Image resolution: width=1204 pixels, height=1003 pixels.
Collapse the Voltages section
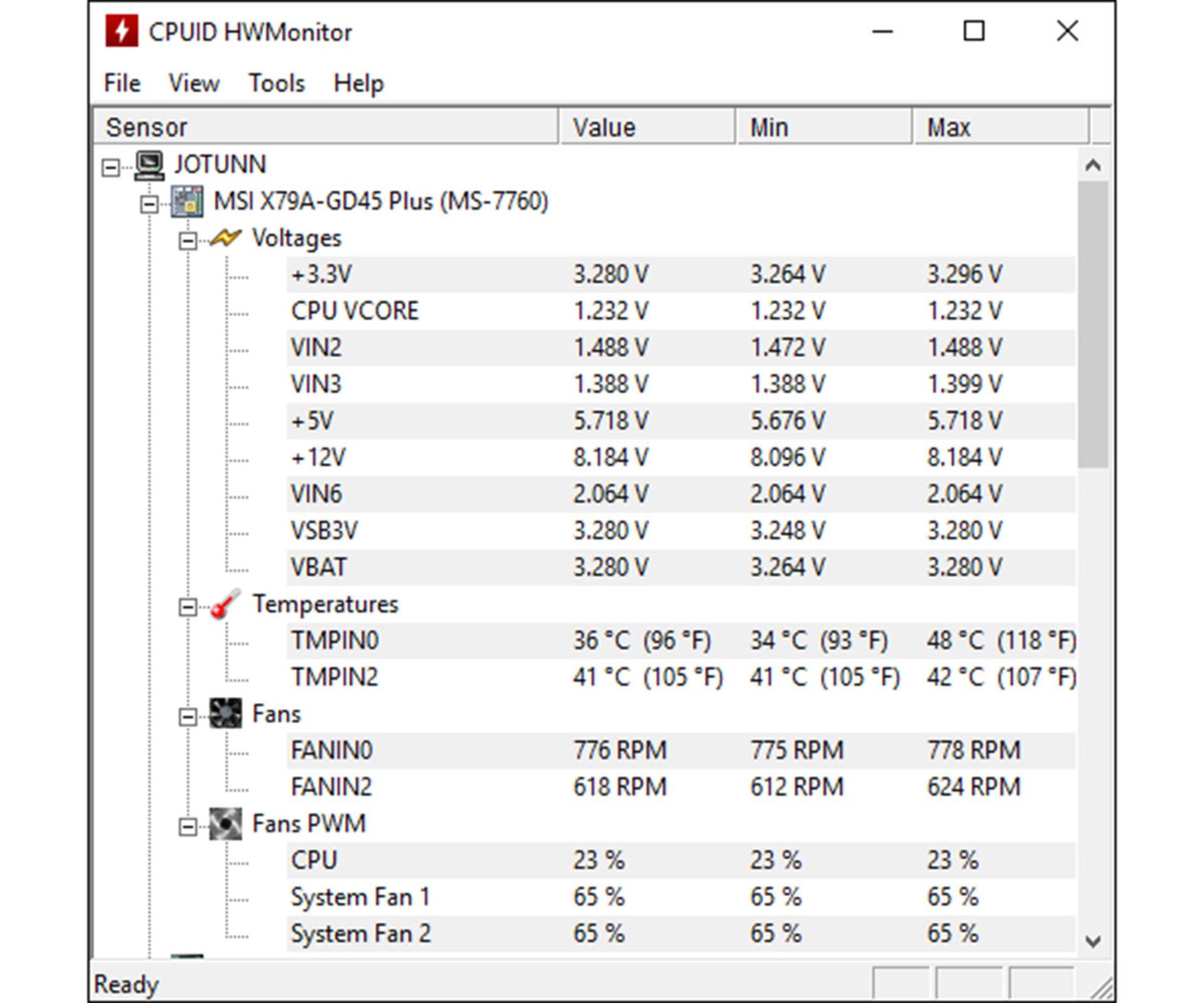pos(187,241)
